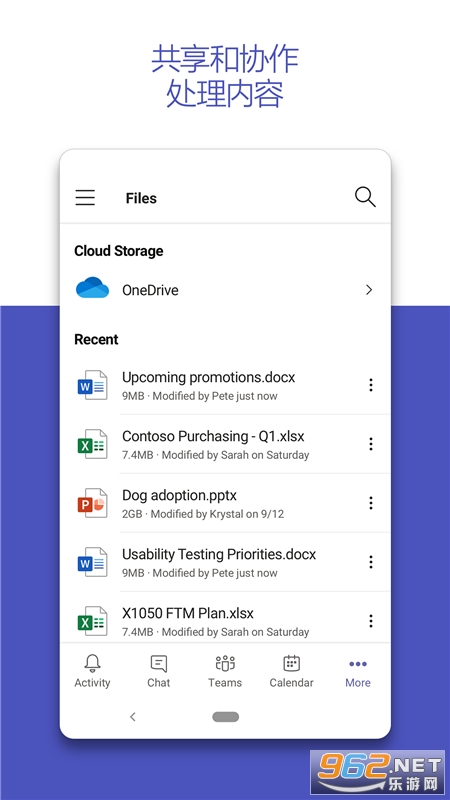Switch to the Chat tab
Screen dimensions: 450x800
pos(159,671)
